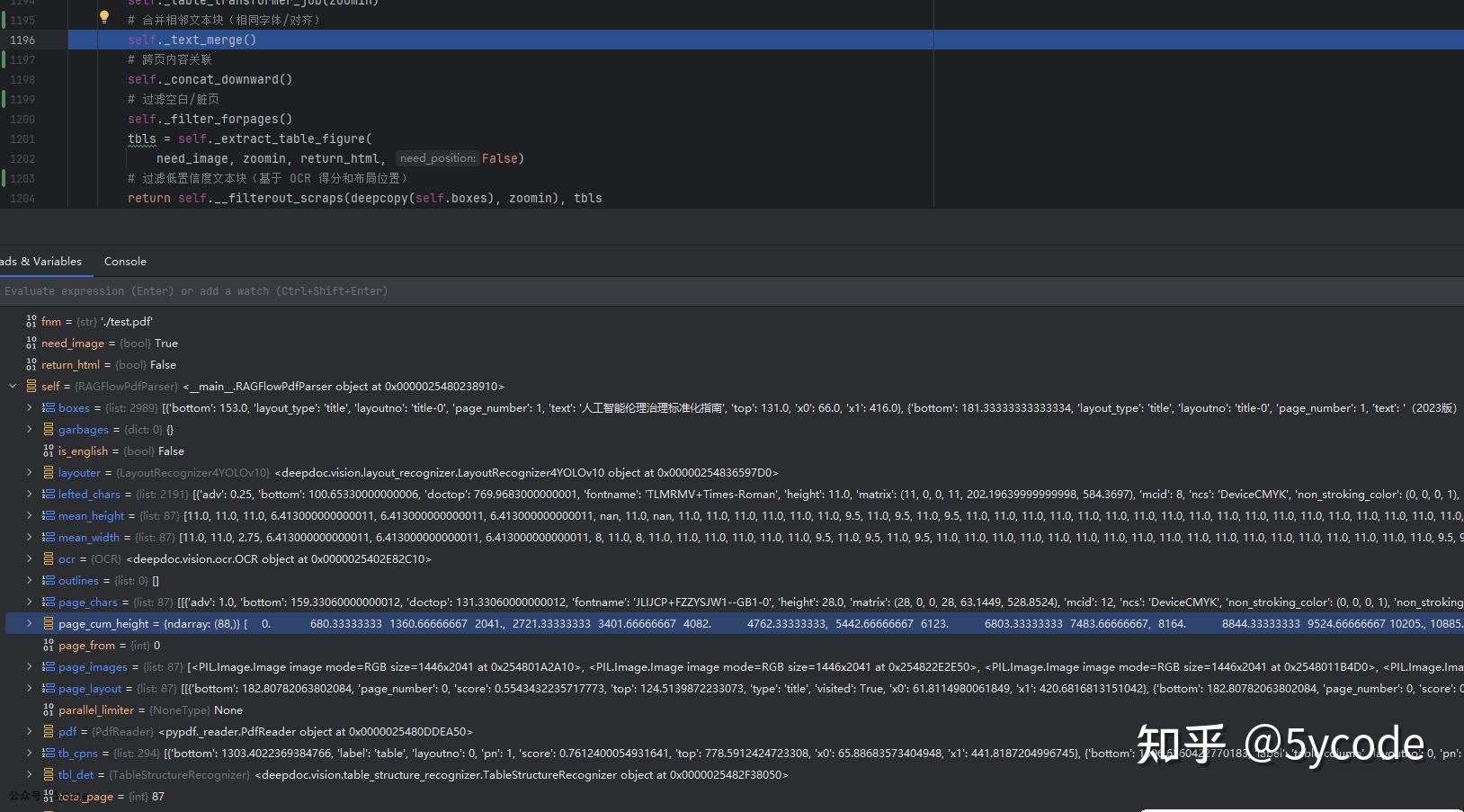Expand the lefted_chars list node
The width and height of the screenshot is (1464, 812).
(30, 495)
